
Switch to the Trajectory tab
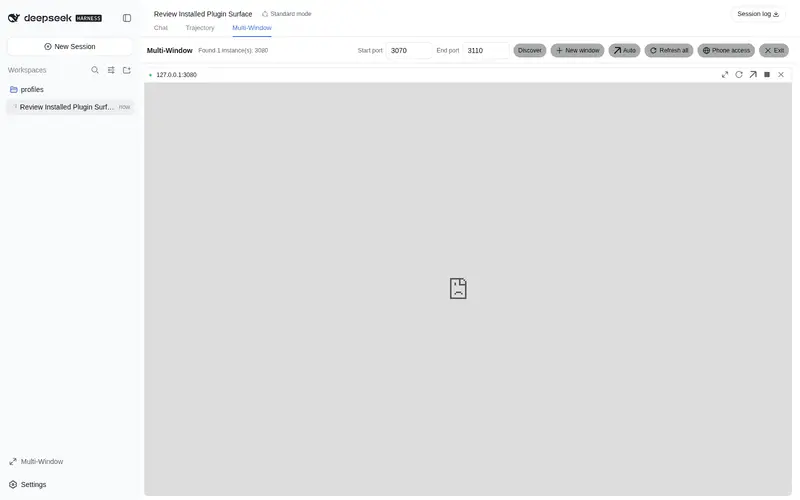(200, 28)
